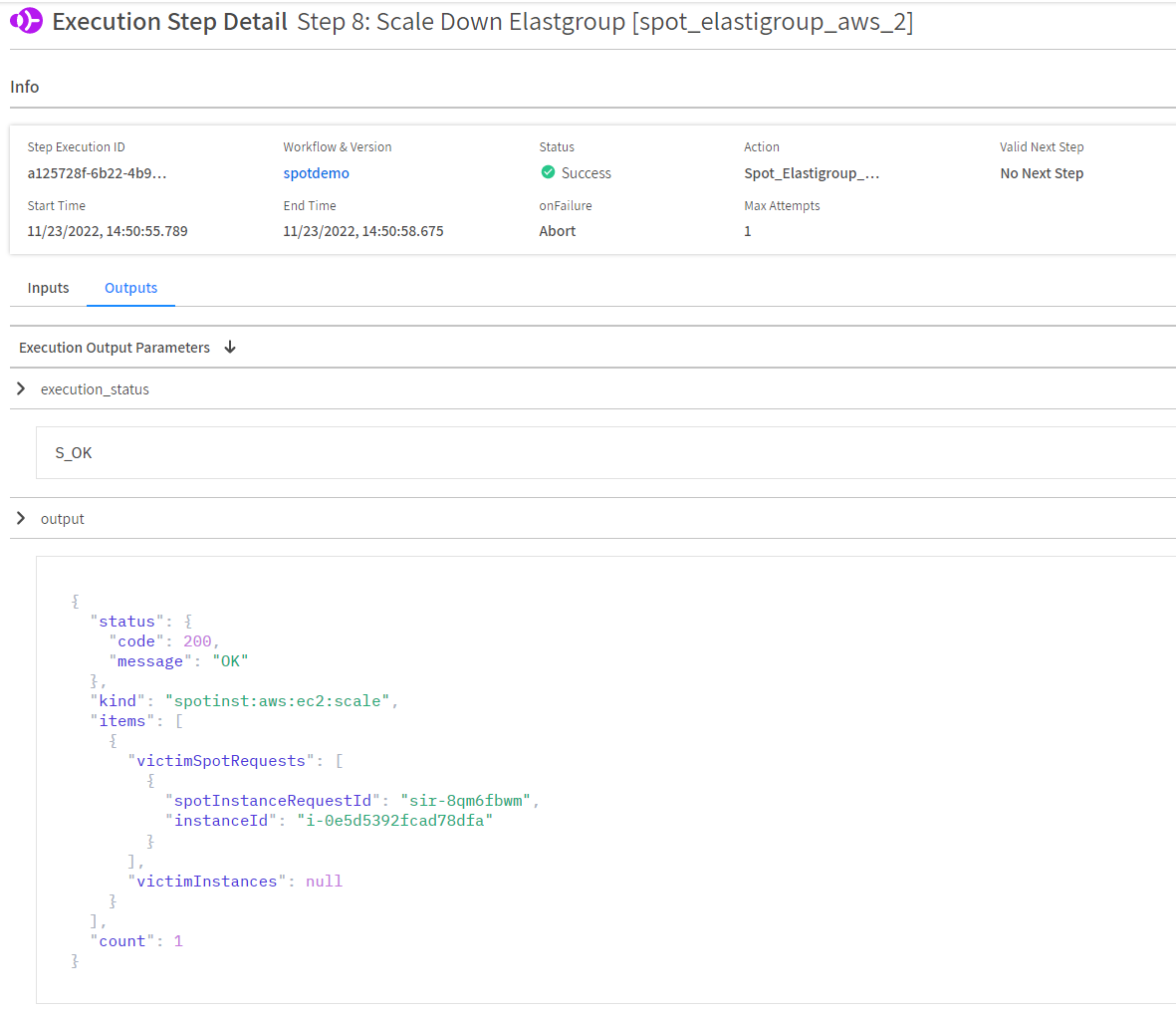Viewport: 1176px width, 1014px height.
Task: Switch to the Inputs tab
Action: pos(48,288)
